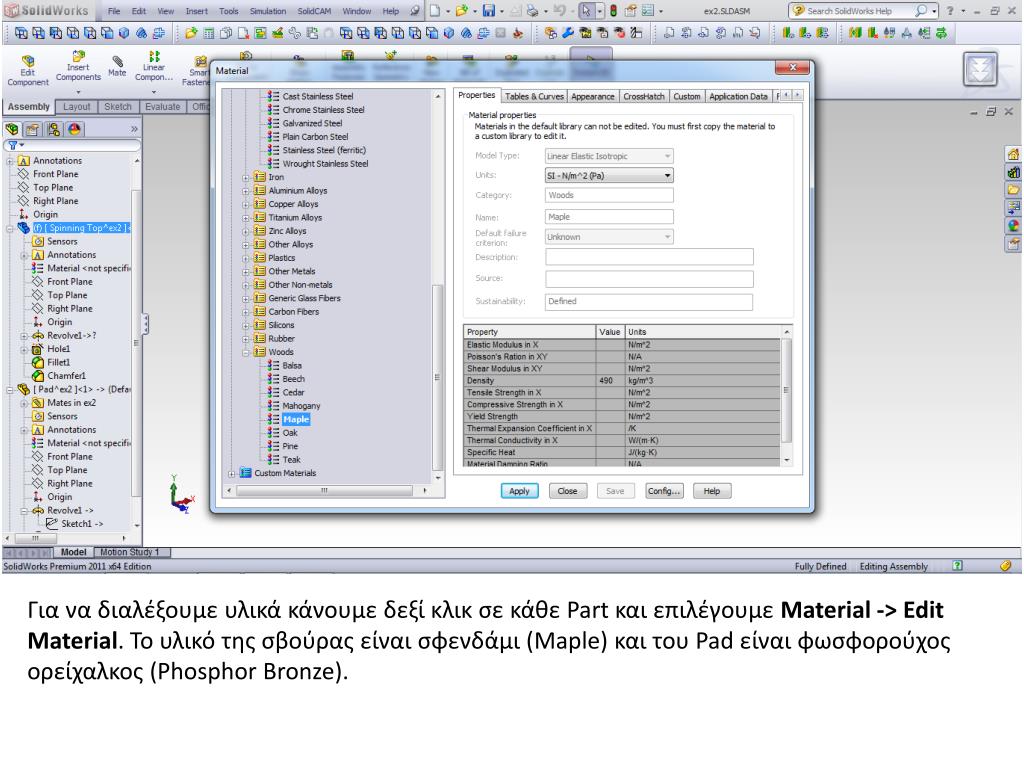Open the DisplayManager color sphere tab icon

click(74, 129)
